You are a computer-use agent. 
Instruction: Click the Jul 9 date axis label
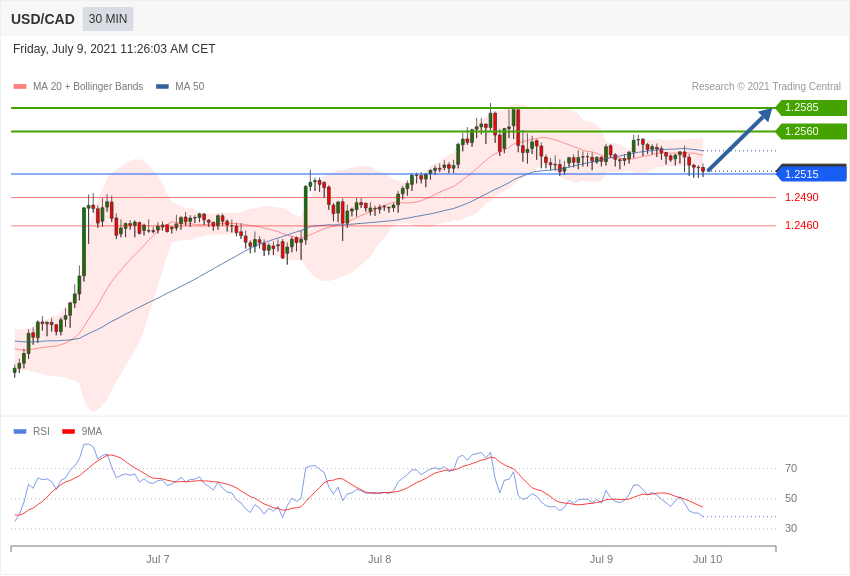(x=601, y=559)
